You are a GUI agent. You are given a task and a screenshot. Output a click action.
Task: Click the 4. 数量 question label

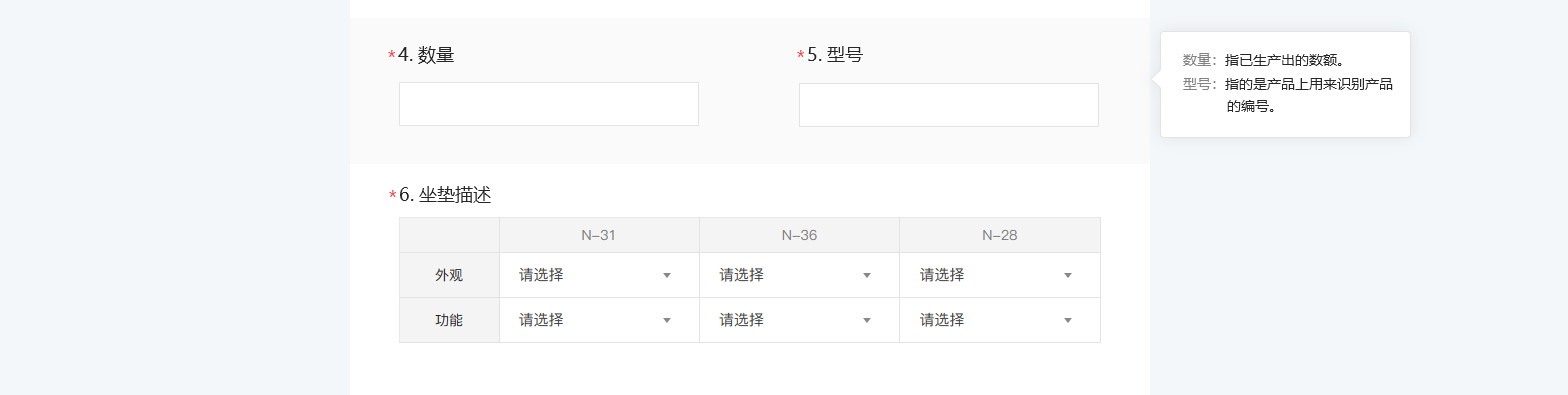426,55
